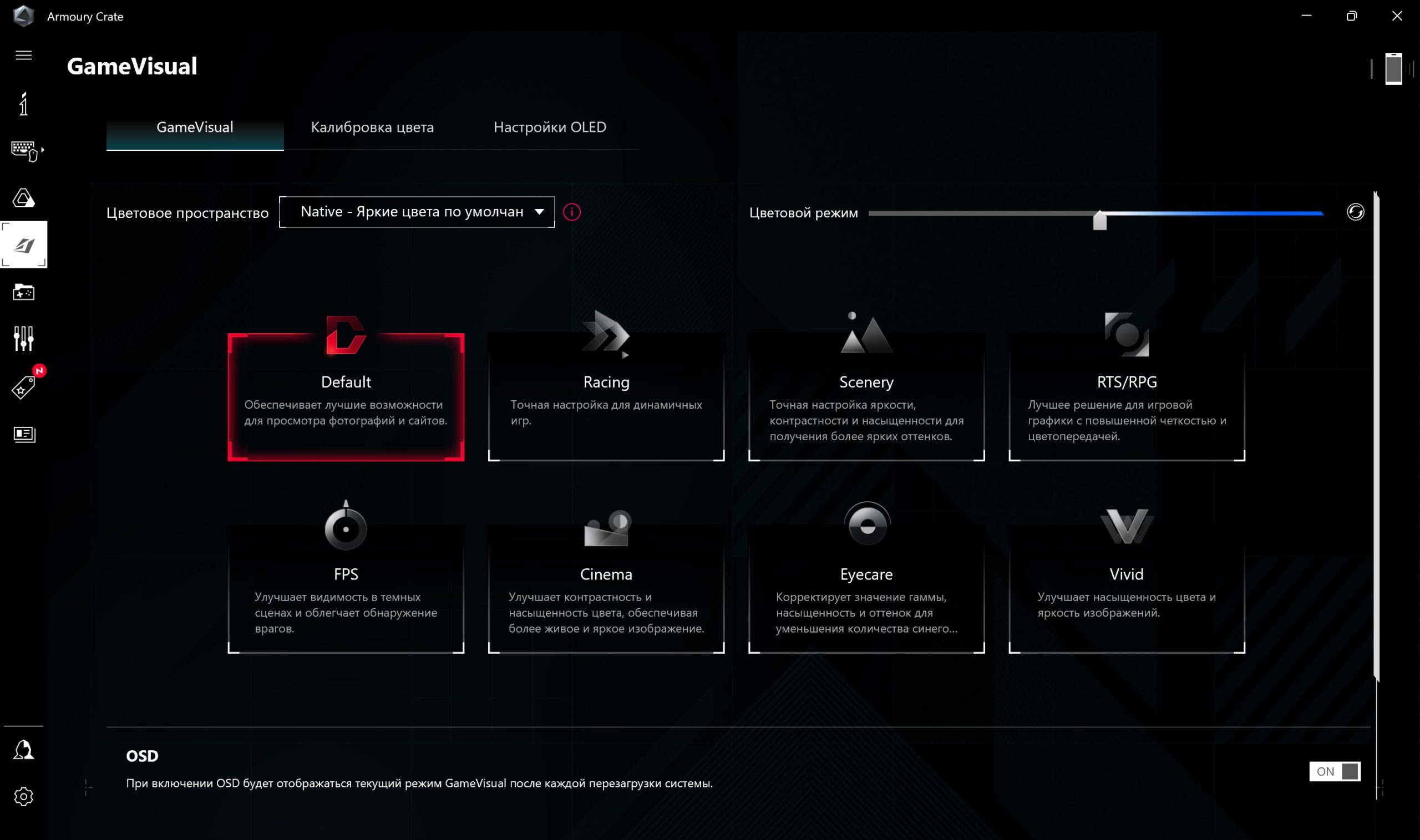Click the RTS/RPG mode icon
The width and height of the screenshot is (1420, 840).
(1126, 334)
